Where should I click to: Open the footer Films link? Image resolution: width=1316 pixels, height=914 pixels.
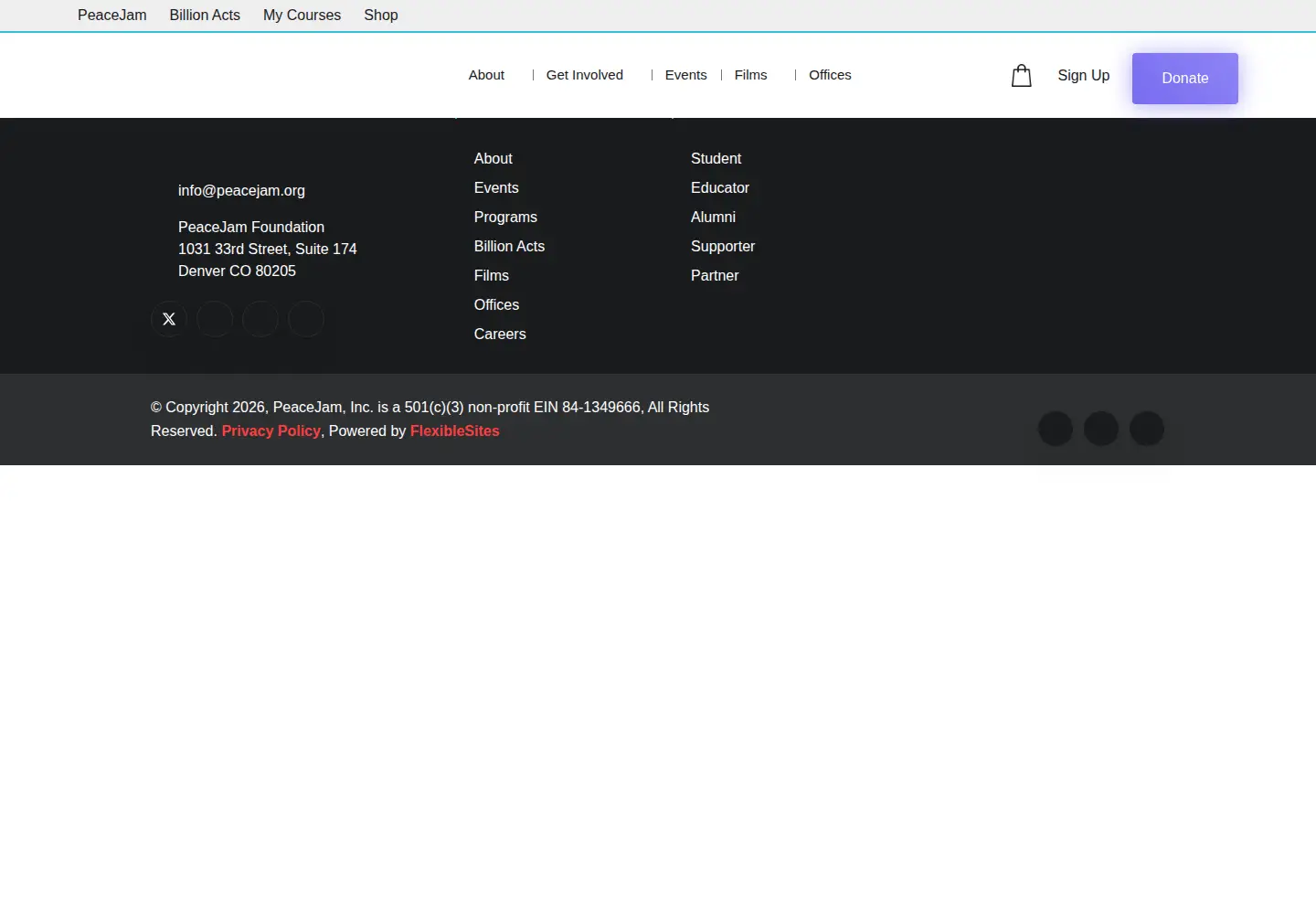(x=491, y=276)
